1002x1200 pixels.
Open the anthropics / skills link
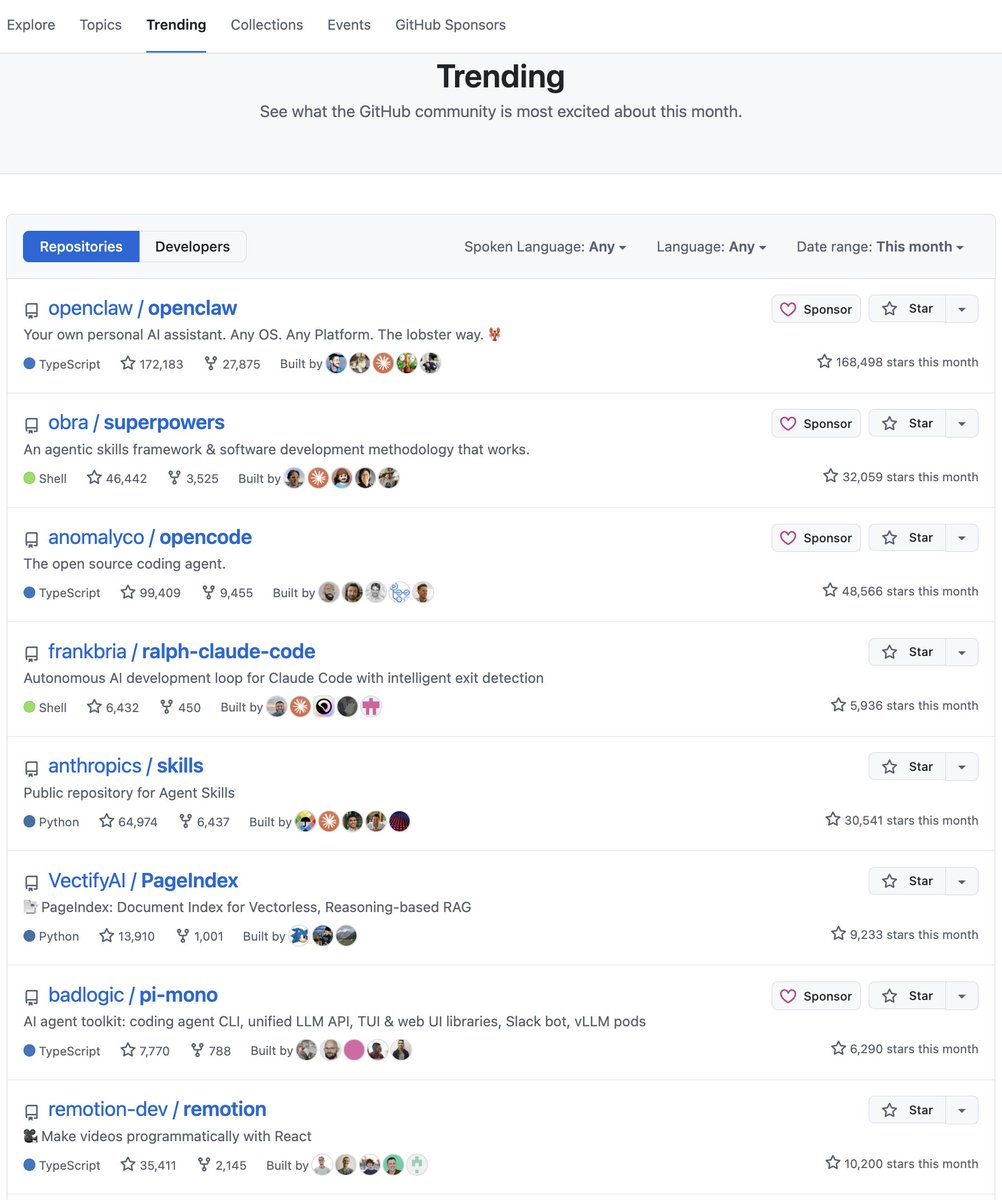tap(126, 766)
